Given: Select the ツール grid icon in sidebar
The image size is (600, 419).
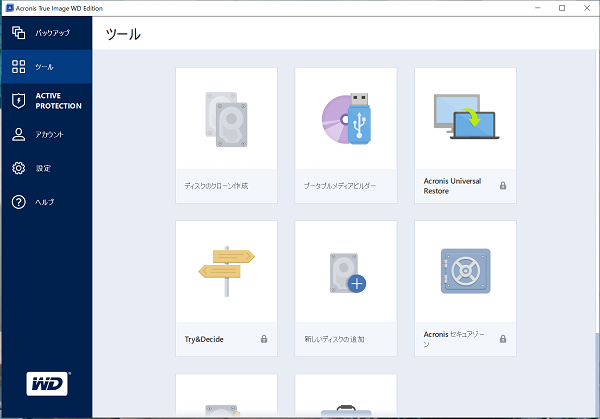Looking at the screenshot, I should click(18, 67).
